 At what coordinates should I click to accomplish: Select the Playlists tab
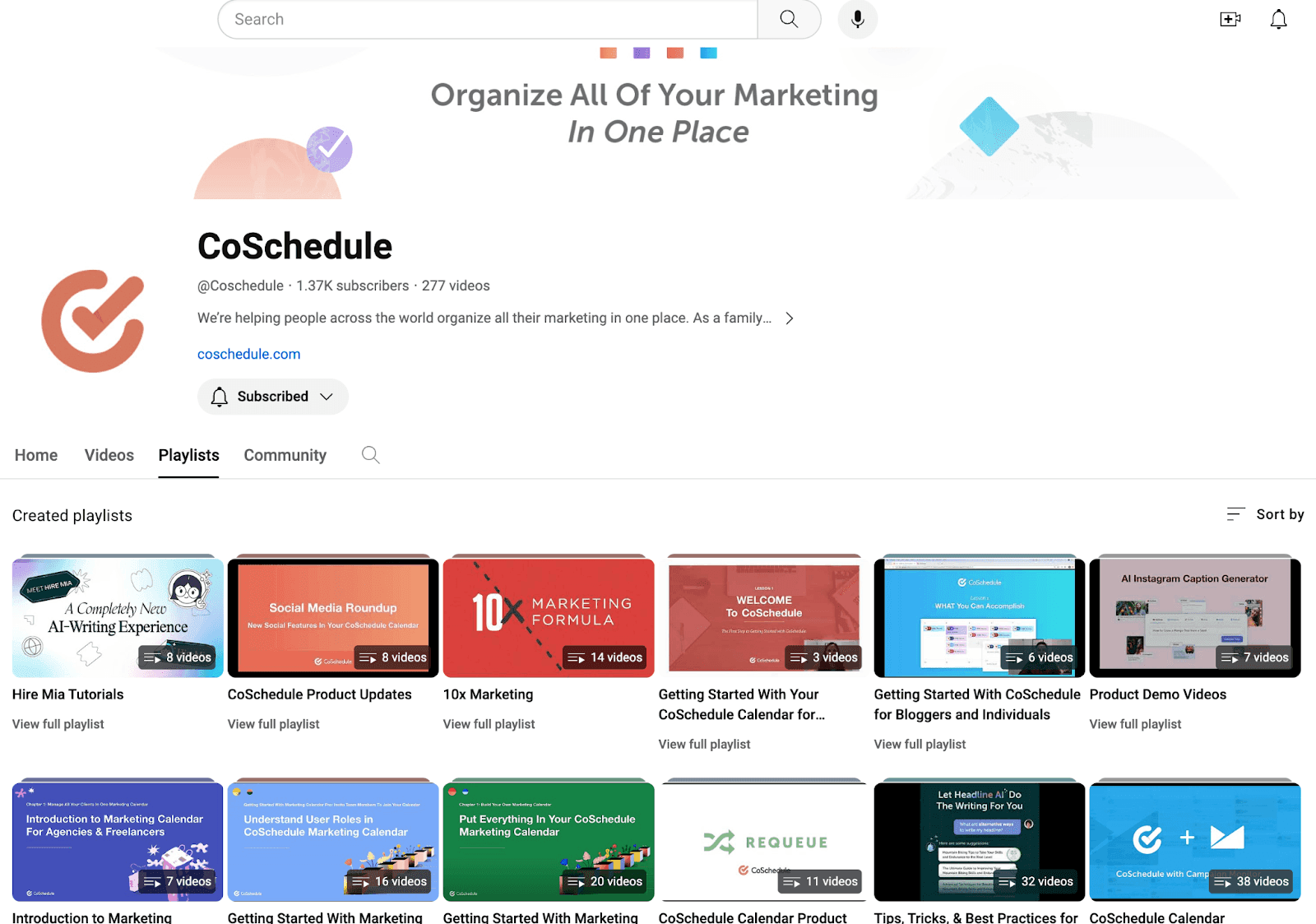pyautogui.click(x=189, y=455)
